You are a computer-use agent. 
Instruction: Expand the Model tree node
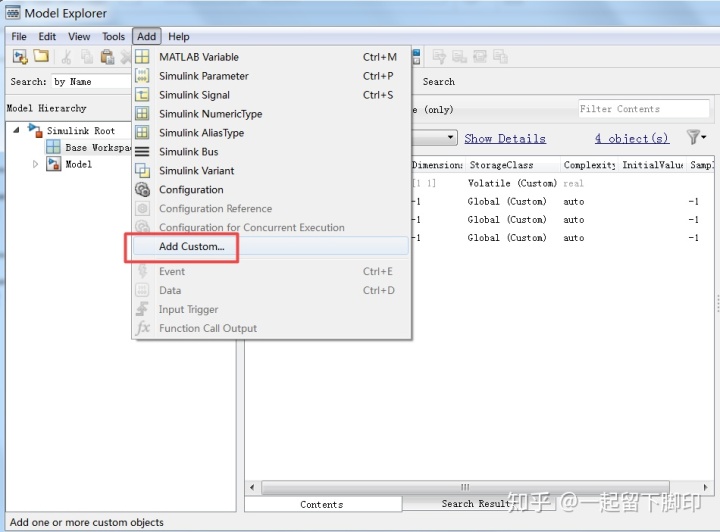coord(35,164)
